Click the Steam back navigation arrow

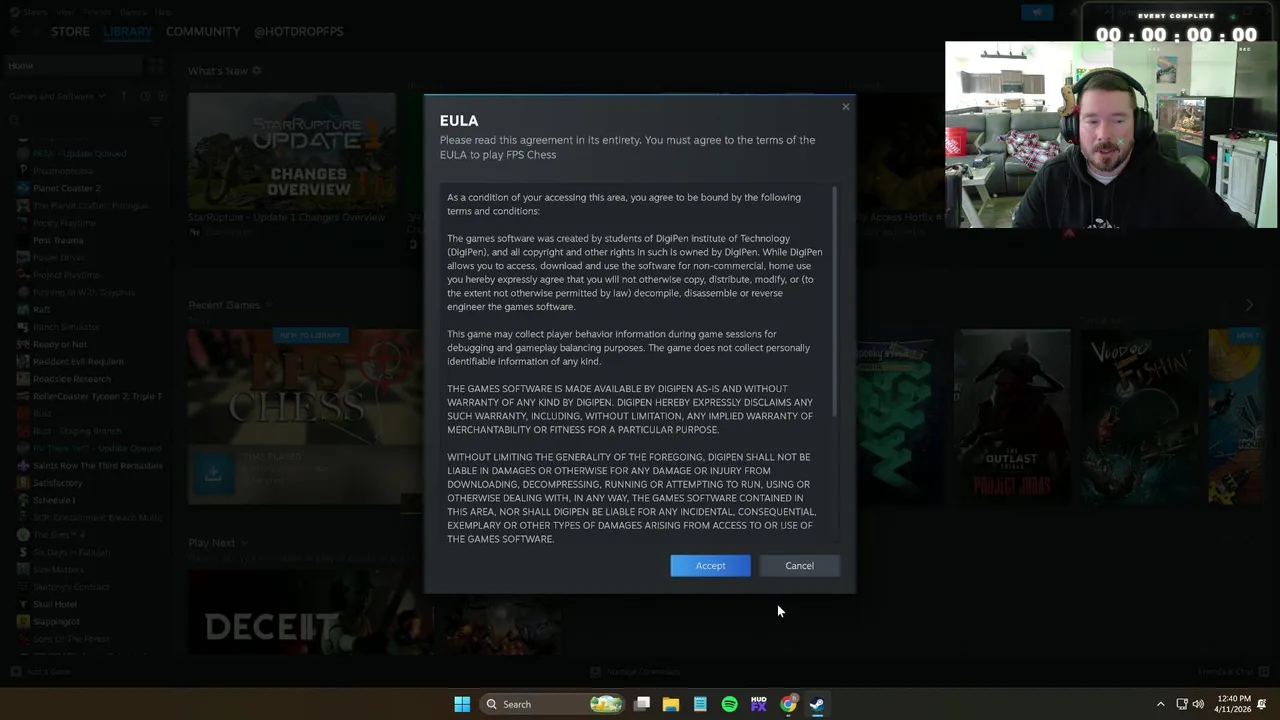tap(15, 31)
